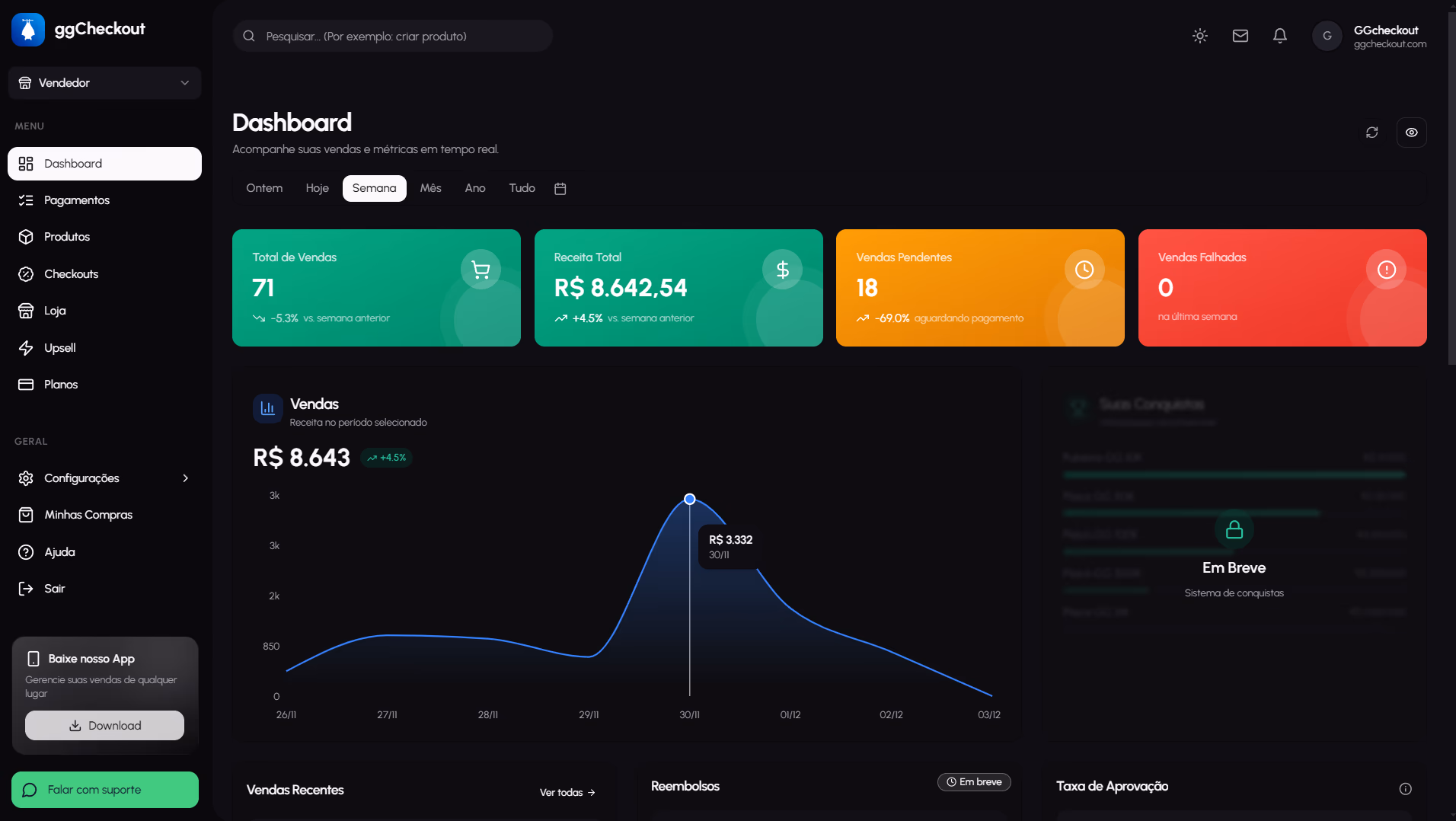Select the Hoje period tab
This screenshot has width=1456, height=821.
318,188
